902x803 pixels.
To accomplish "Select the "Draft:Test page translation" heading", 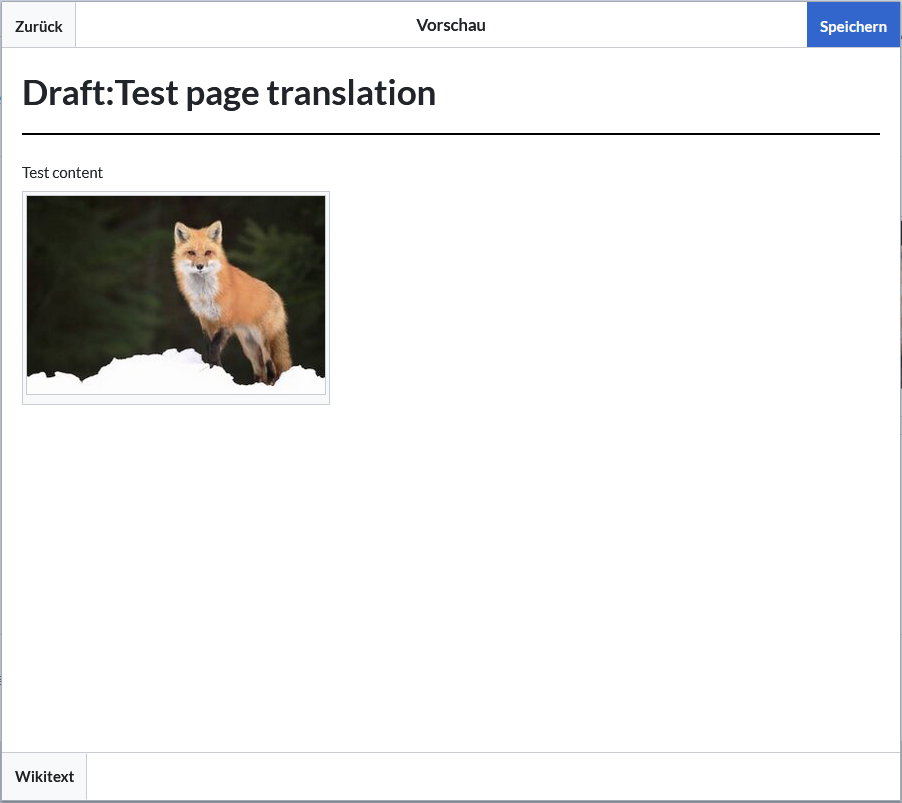I will [x=229, y=93].
